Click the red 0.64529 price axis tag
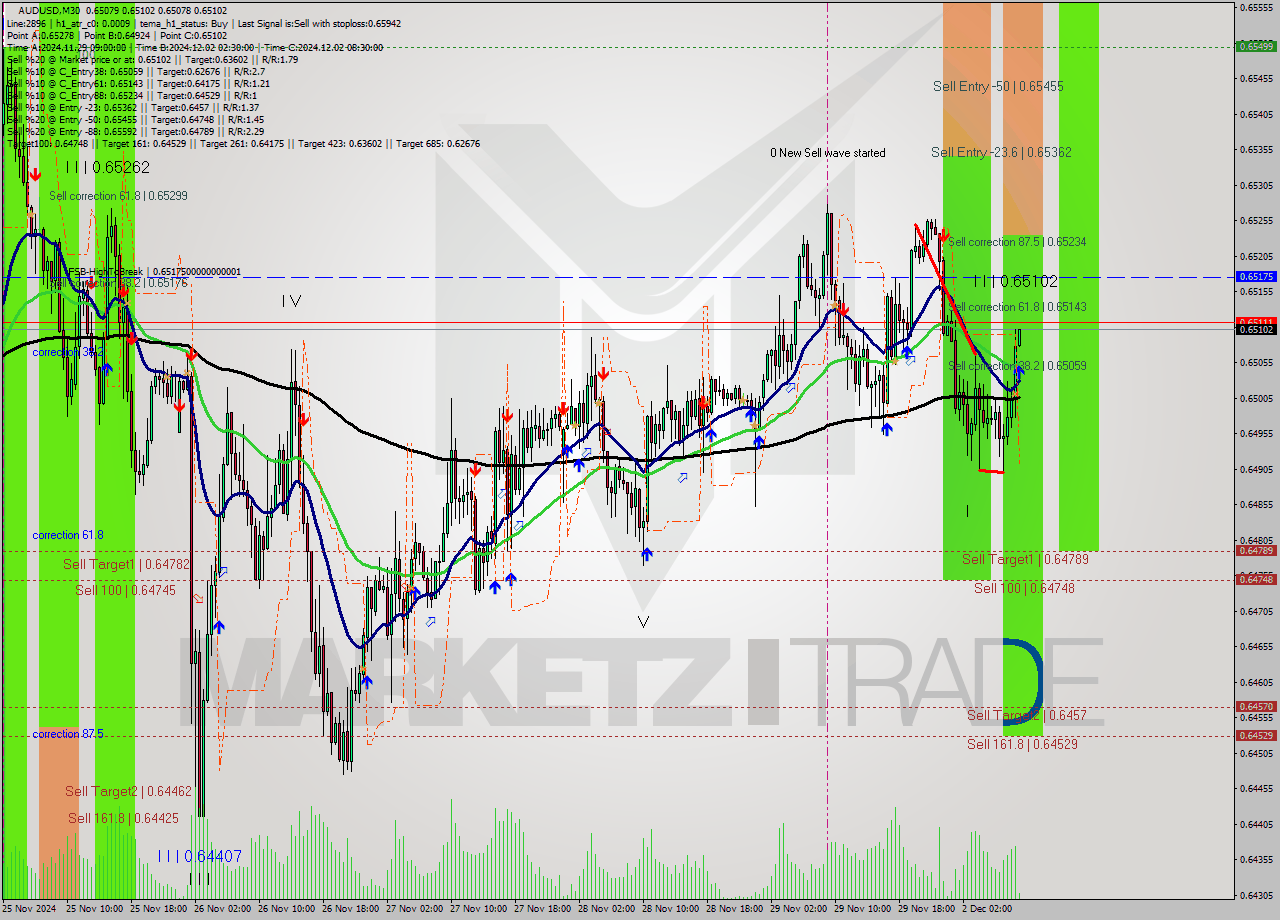1280x920 pixels. coord(1256,735)
